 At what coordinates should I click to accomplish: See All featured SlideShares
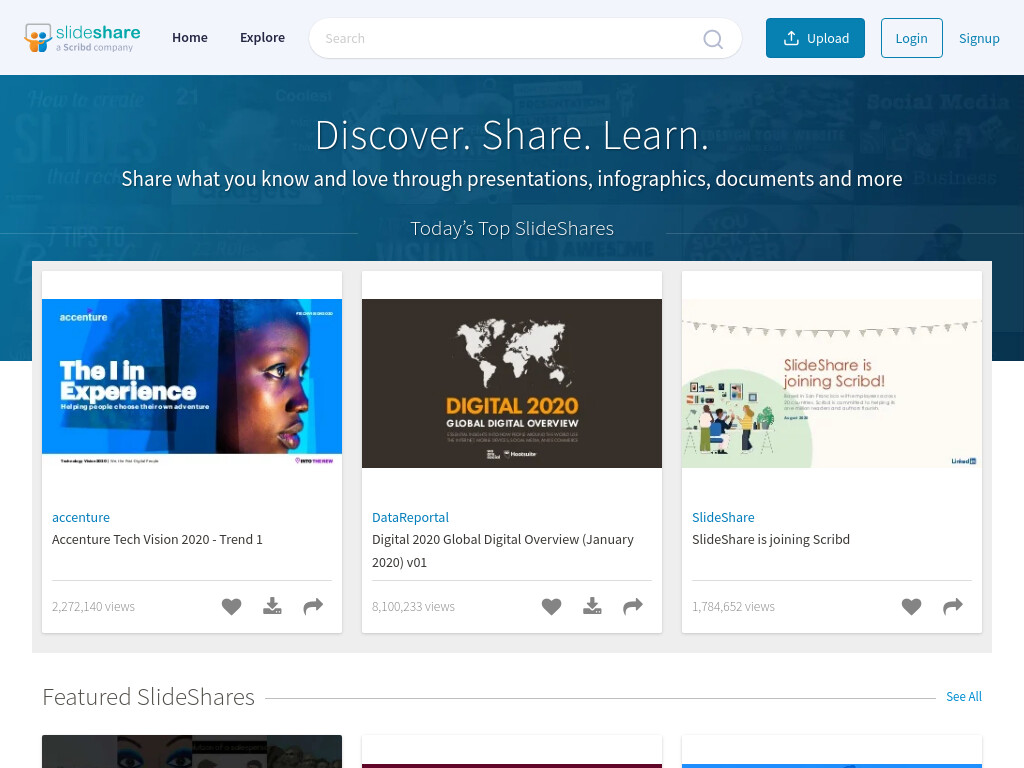pos(964,697)
